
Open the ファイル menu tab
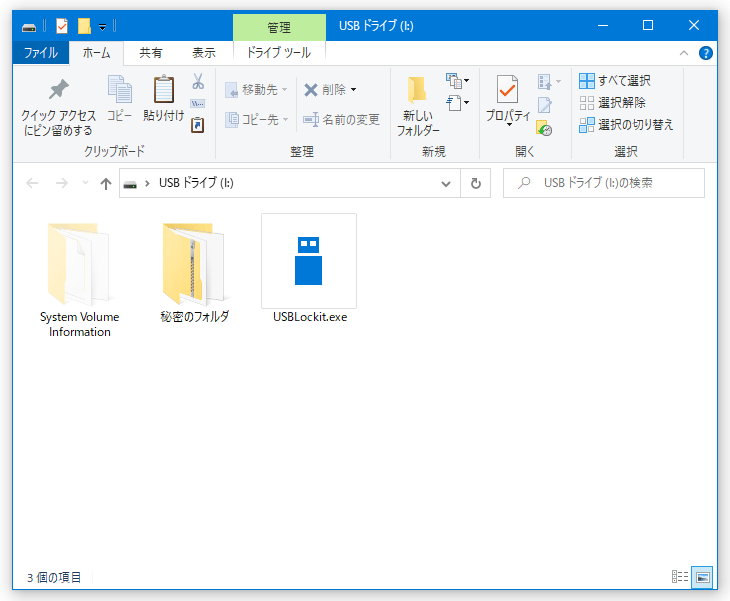tap(41, 53)
